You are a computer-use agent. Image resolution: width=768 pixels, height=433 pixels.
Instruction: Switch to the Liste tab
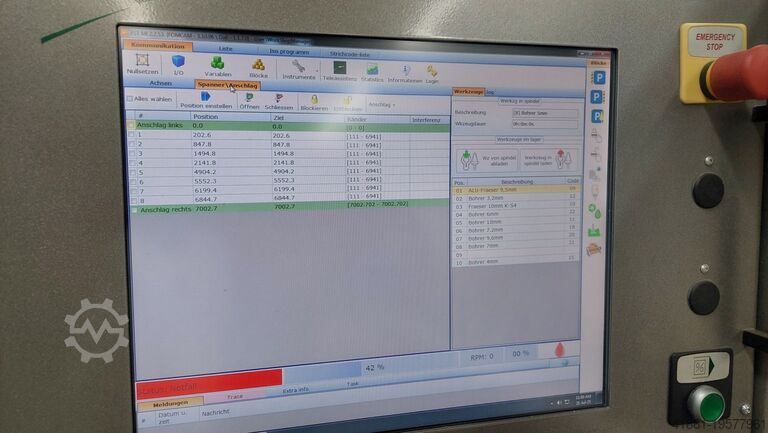tap(226, 48)
